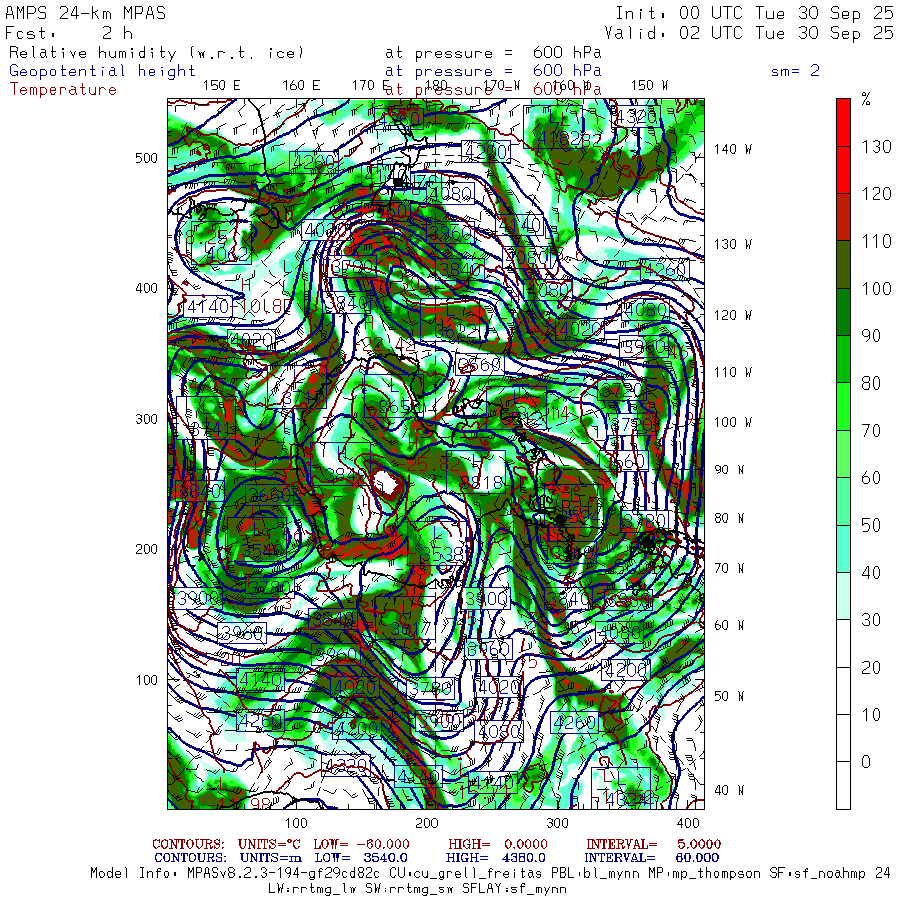Image resolution: width=900 pixels, height=900 pixels.
Task: Click the "%" unit label above the colorbar
Action: click(x=866, y=99)
